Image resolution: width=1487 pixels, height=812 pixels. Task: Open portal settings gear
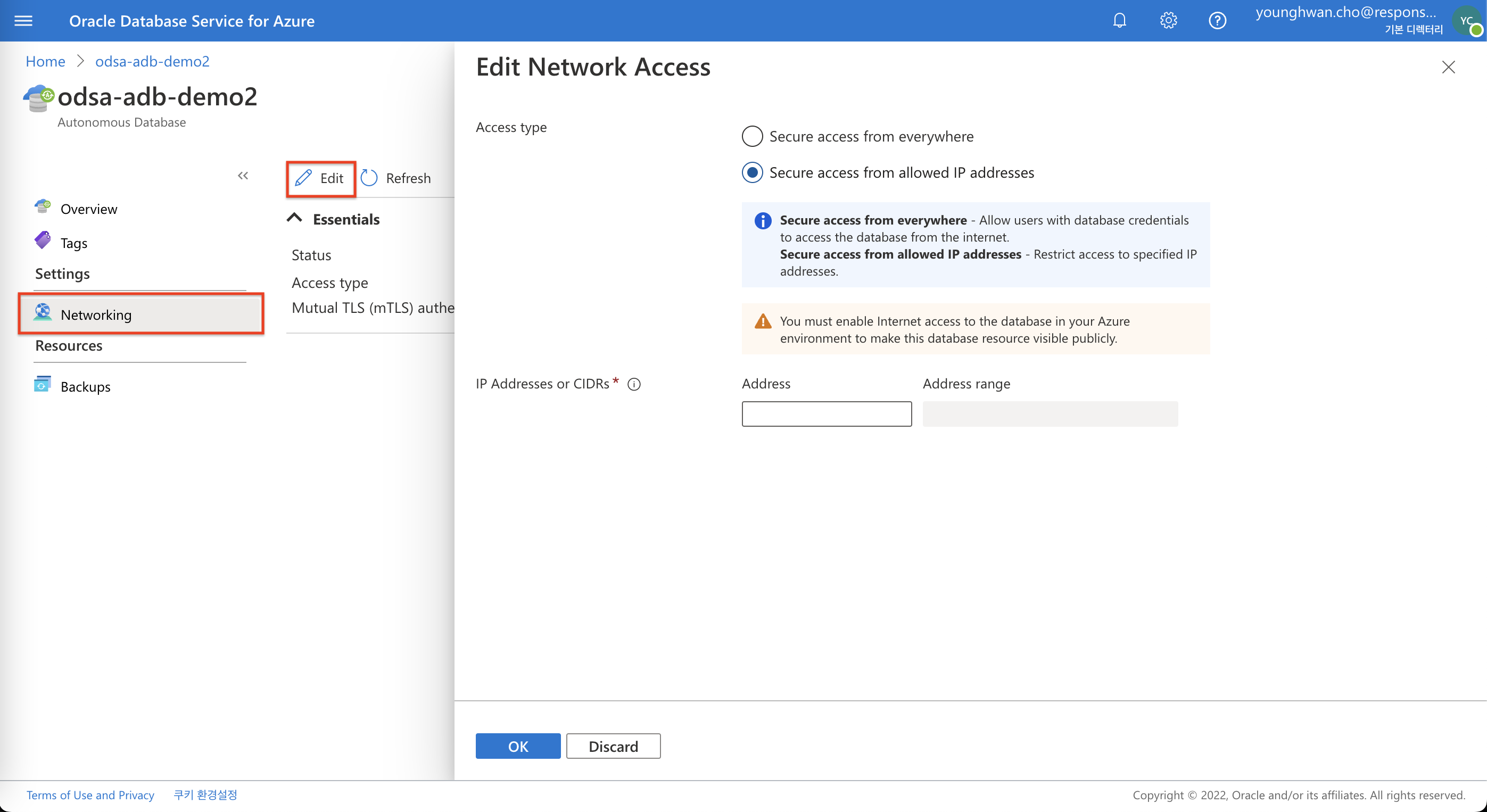pos(1168,21)
